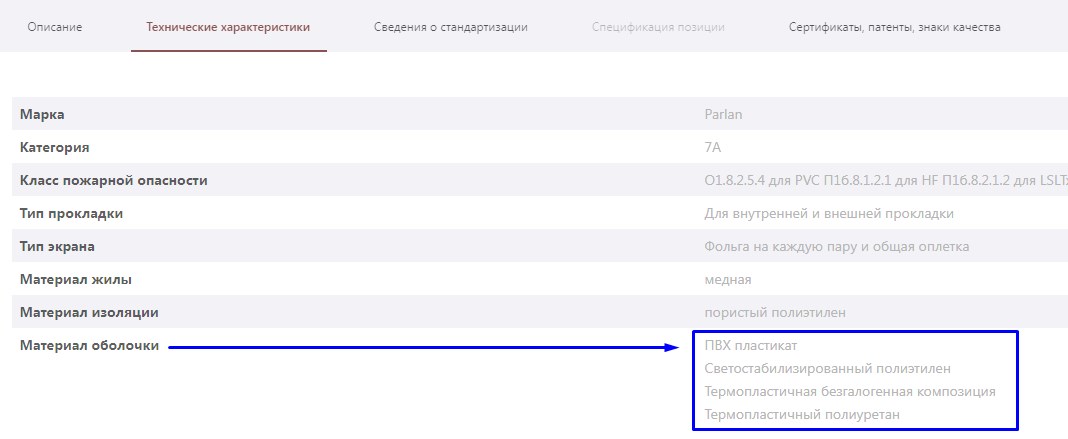Viewport: 1068px width, 439px height.
Task: Open the Описание tab
Action: tap(54, 27)
